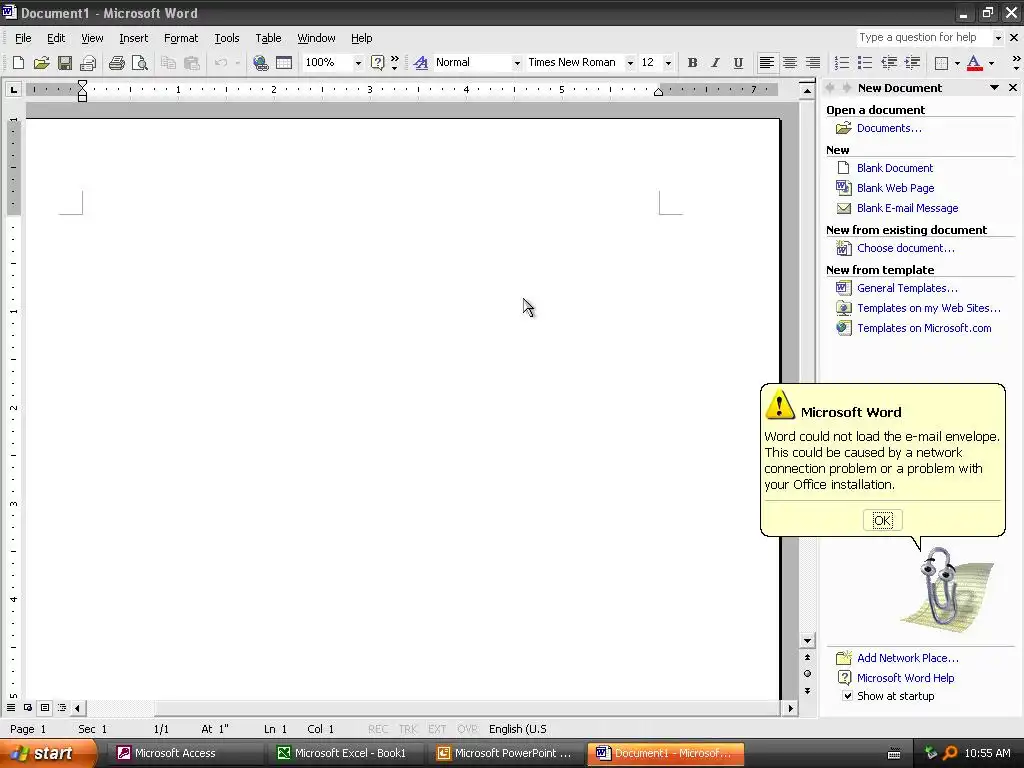Click the Blank Document link
Screen dimensions: 1024x768
(895, 168)
